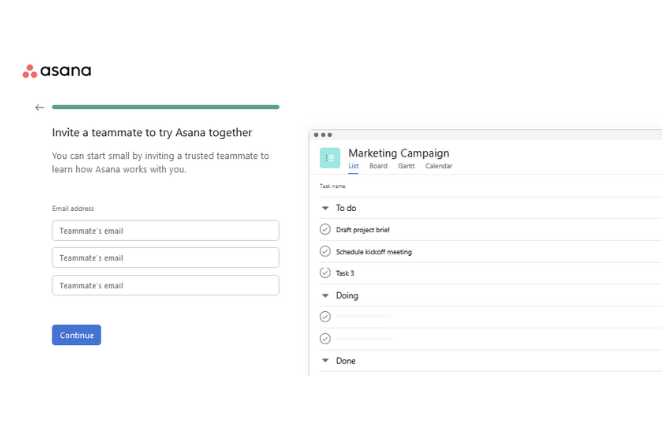Go back using the left arrow
The width and height of the screenshot is (668, 428).
(x=40, y=108)
